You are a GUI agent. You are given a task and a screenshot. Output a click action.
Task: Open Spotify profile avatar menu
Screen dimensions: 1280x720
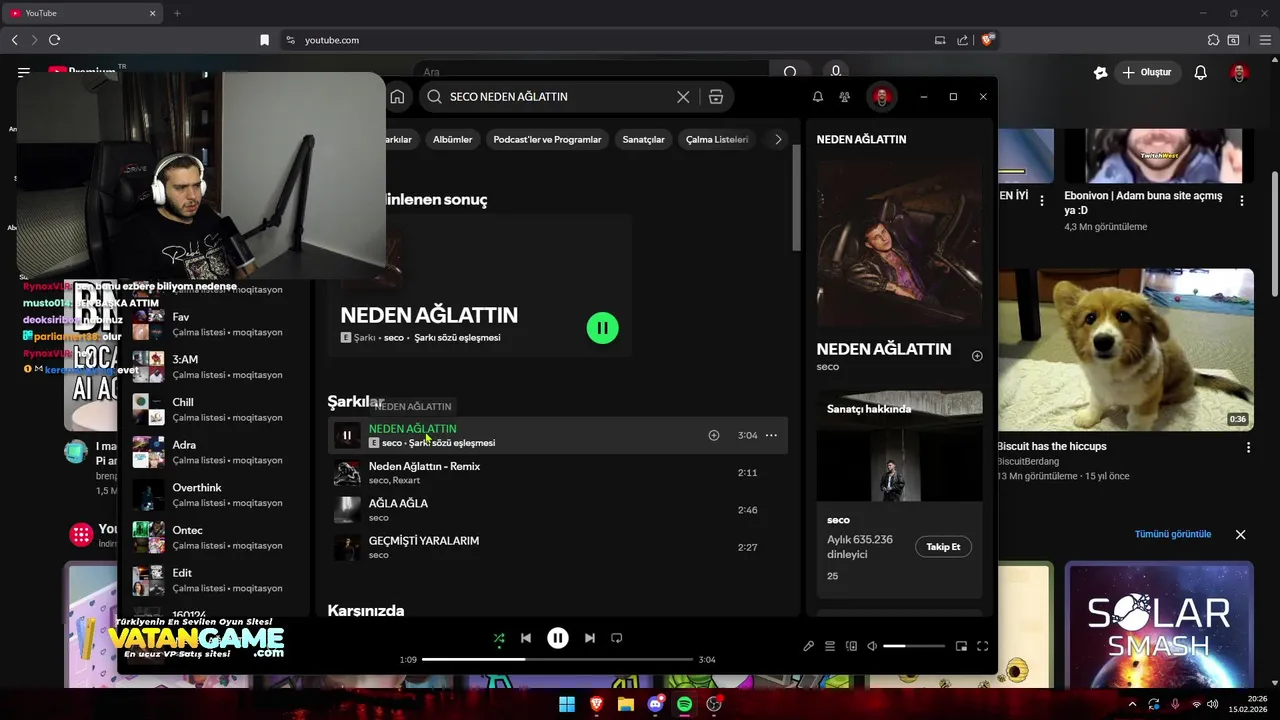pos(881,97)
